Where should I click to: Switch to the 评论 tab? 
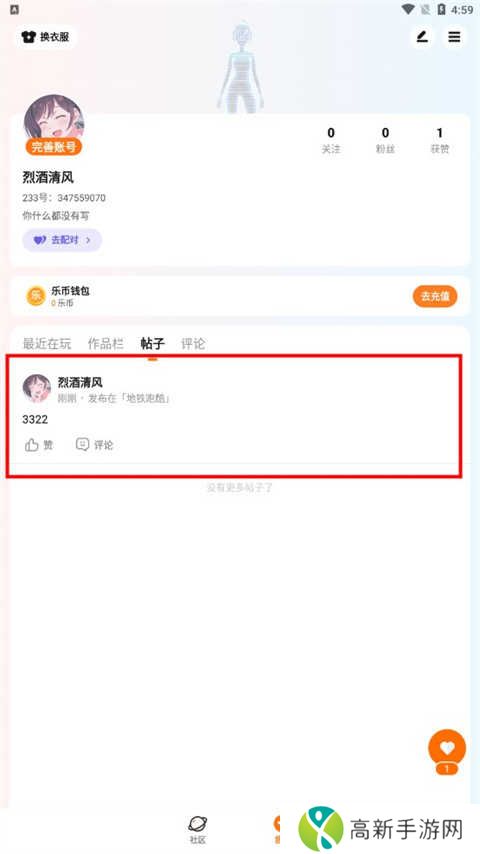[193, 344]
